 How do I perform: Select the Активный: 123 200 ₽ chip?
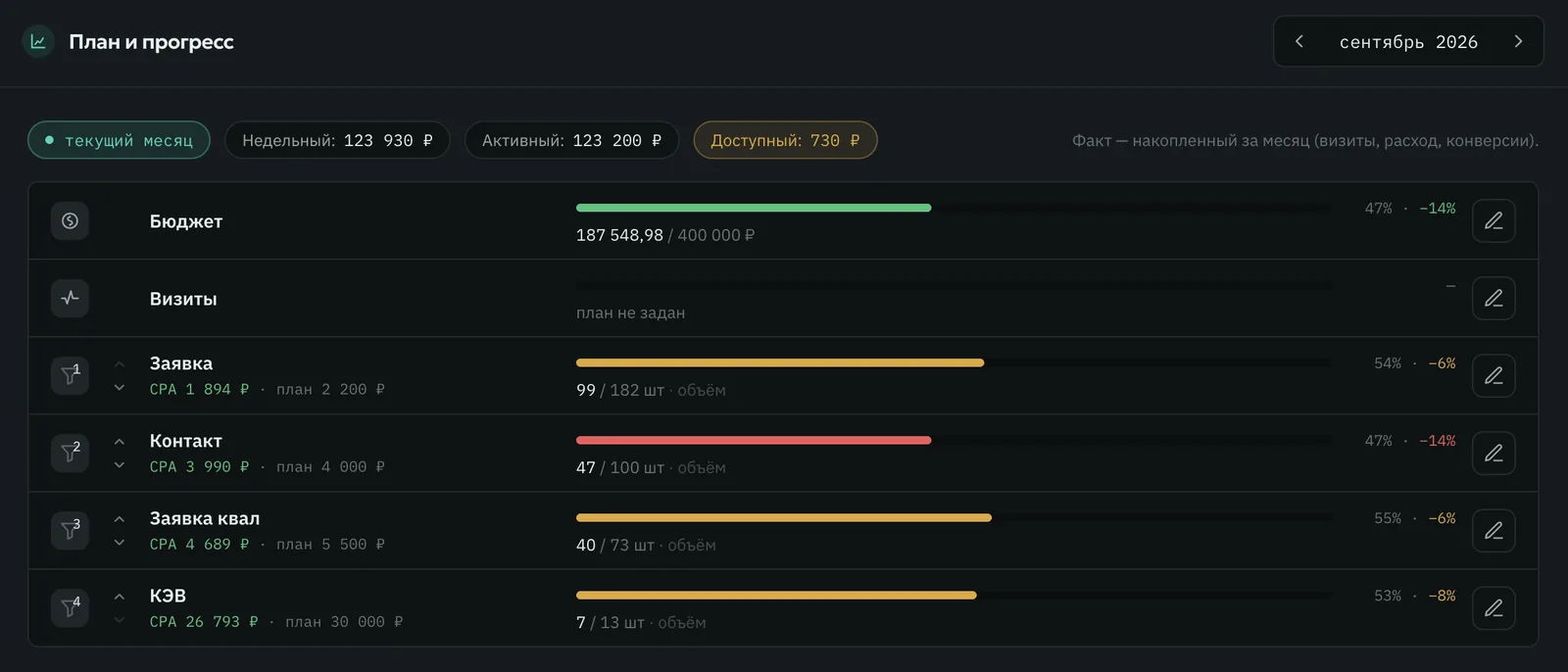click(x=571, y=140)
